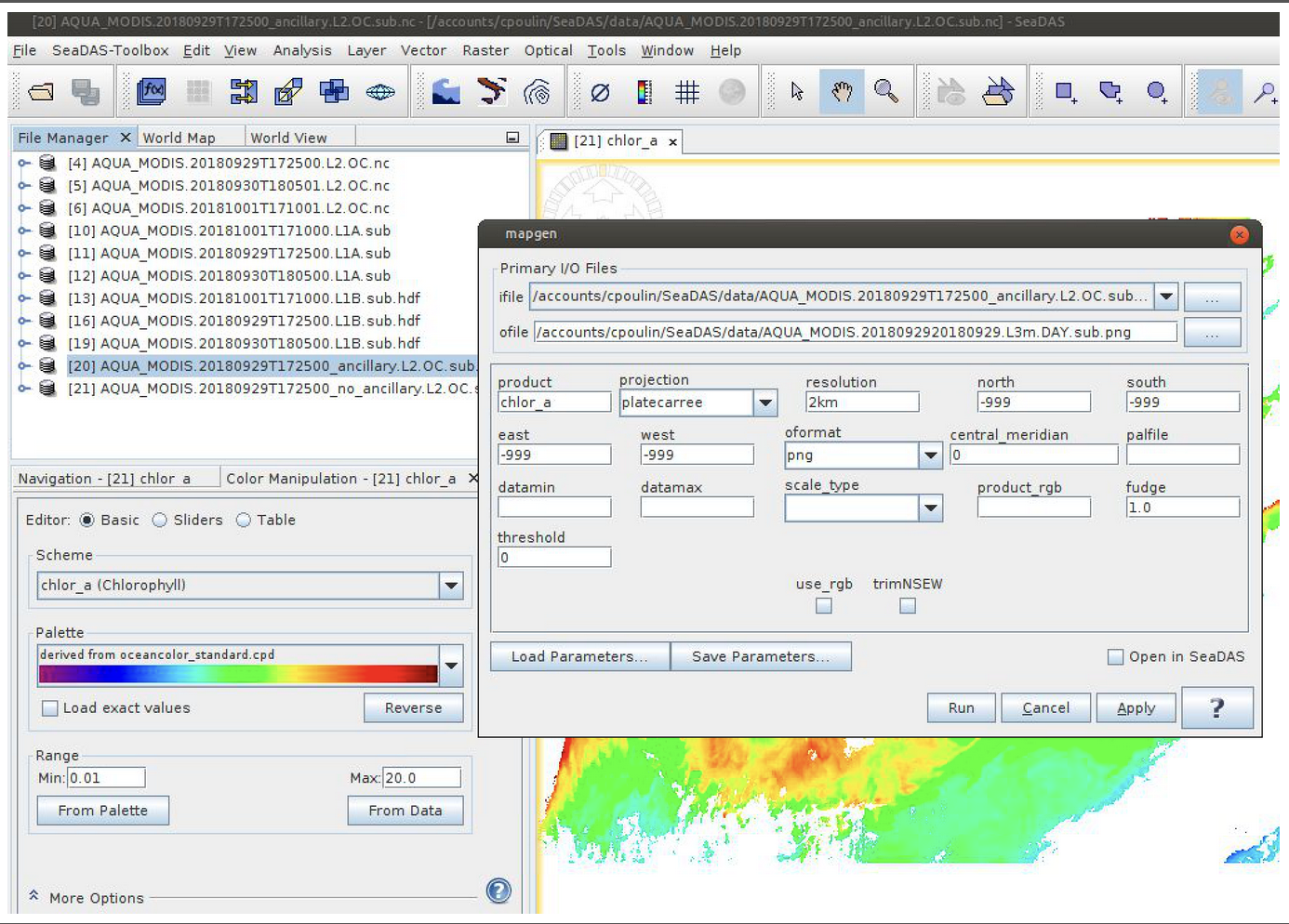Open the Palette selection dropdown arrow
Screen dimensions: 1289x924
click(451, 666)
